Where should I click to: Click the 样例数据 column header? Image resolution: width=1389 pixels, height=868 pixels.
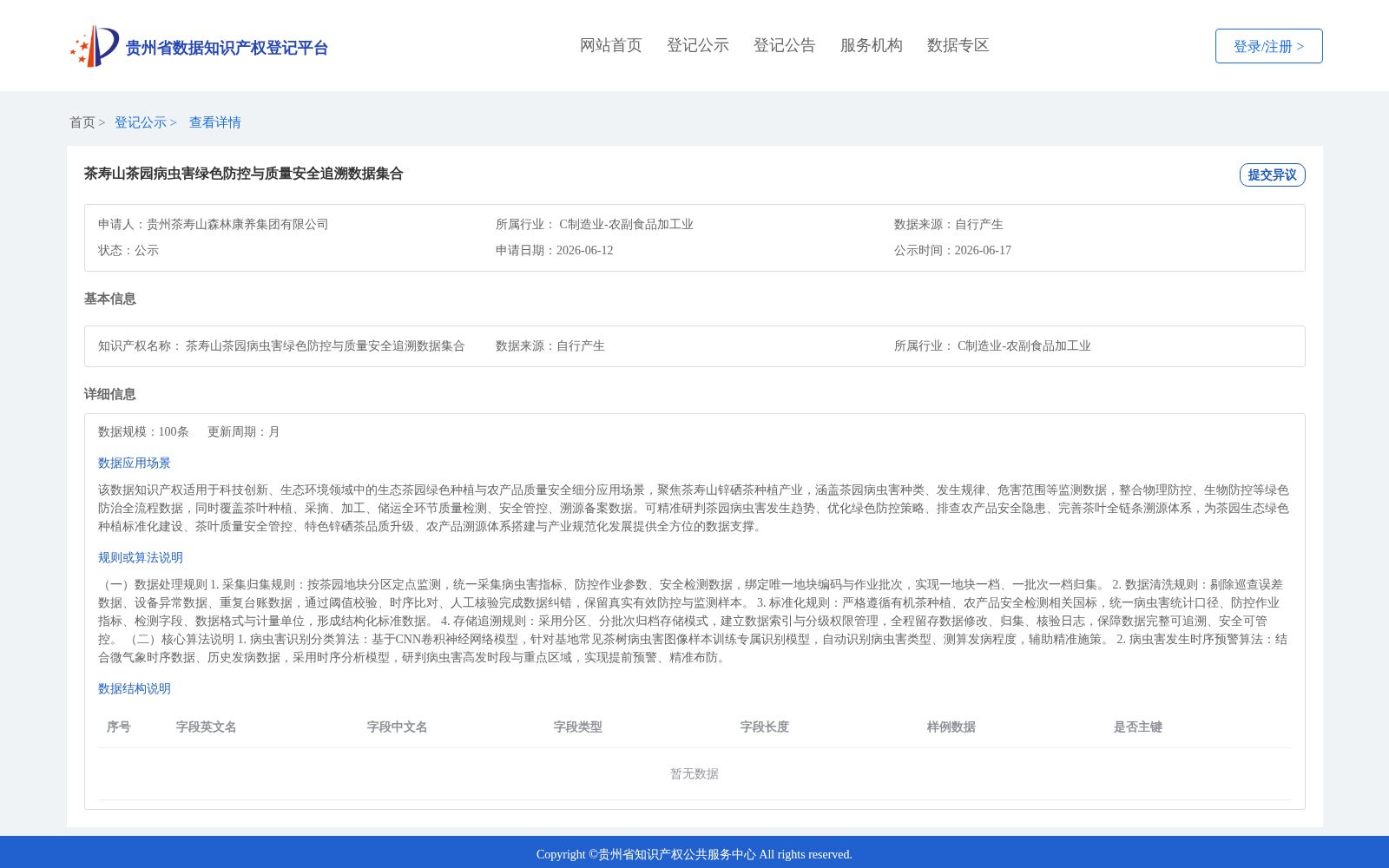[951, 727]
